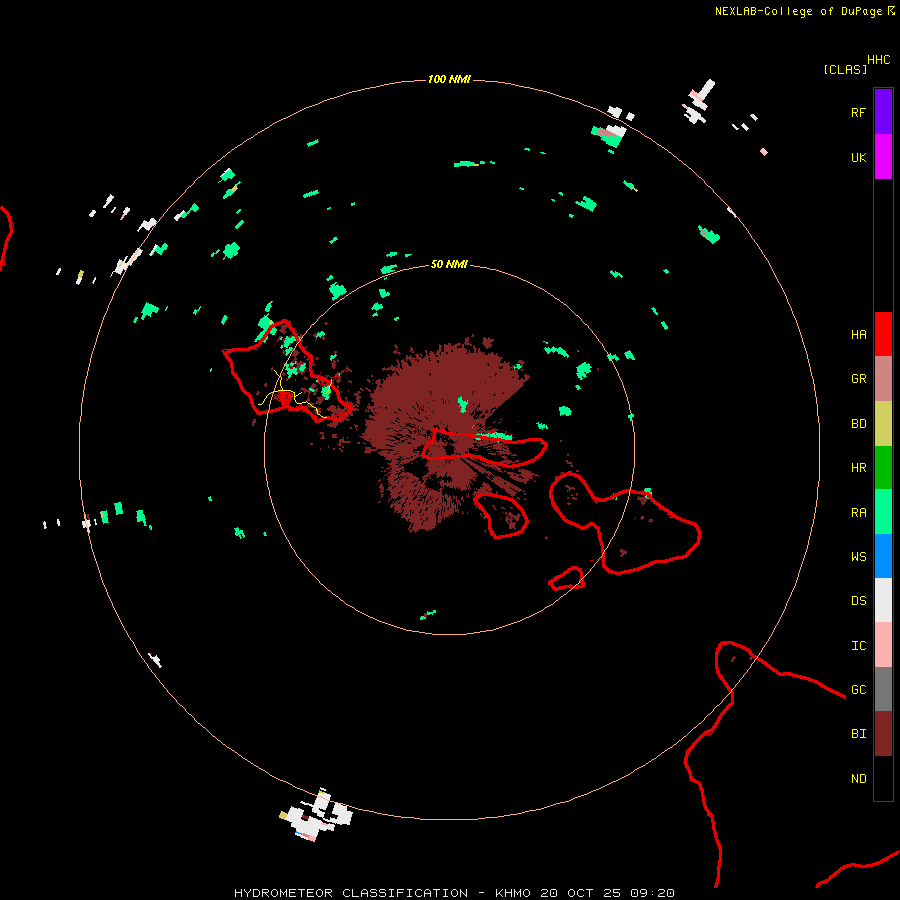The width and height of the screenshot is (900, 900).
Task: Click the HR legend label
Action: pos(858,468)
